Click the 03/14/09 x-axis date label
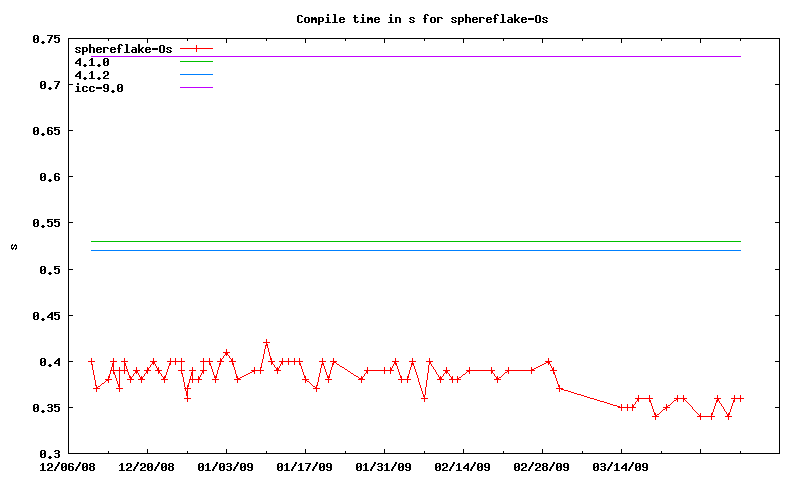800x480 pixels. (621, 466)
